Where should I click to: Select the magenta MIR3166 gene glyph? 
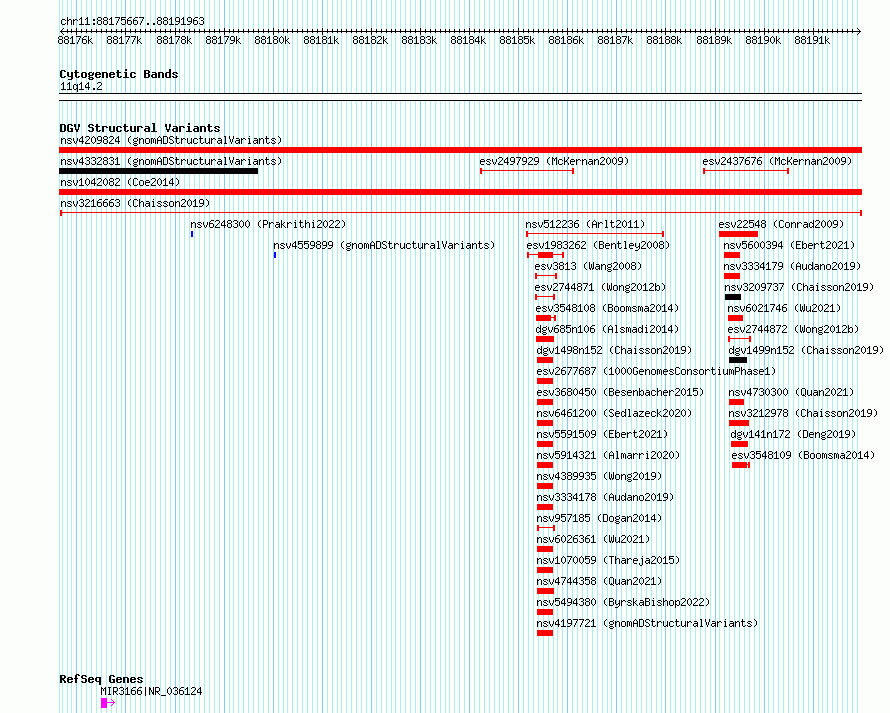[108, 703]
